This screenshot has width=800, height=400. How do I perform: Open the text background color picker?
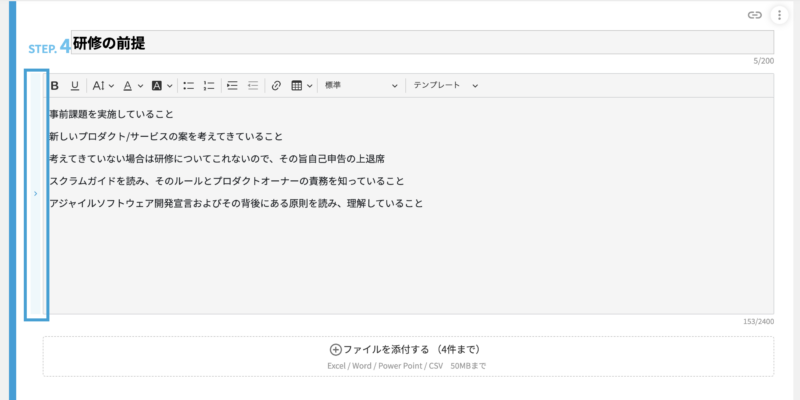pyautogui.click(x=162, y=86)
